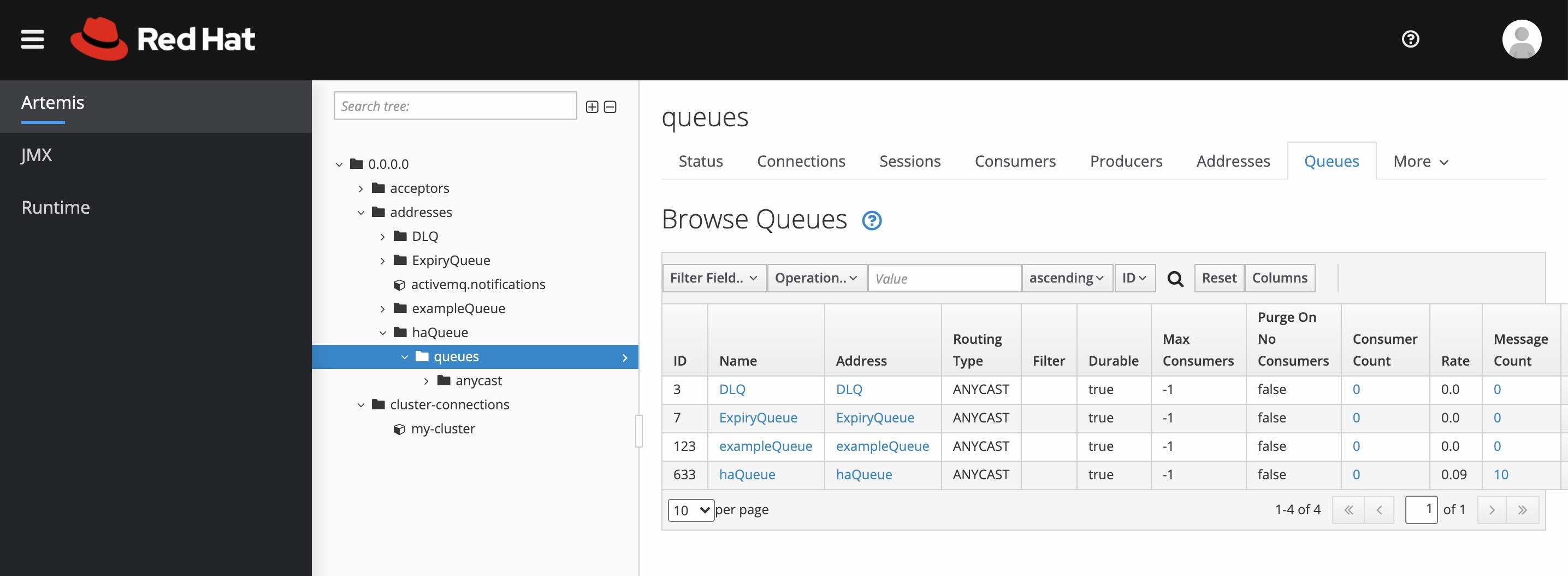Collapse the cluster-connections folder

pos(361,405)
